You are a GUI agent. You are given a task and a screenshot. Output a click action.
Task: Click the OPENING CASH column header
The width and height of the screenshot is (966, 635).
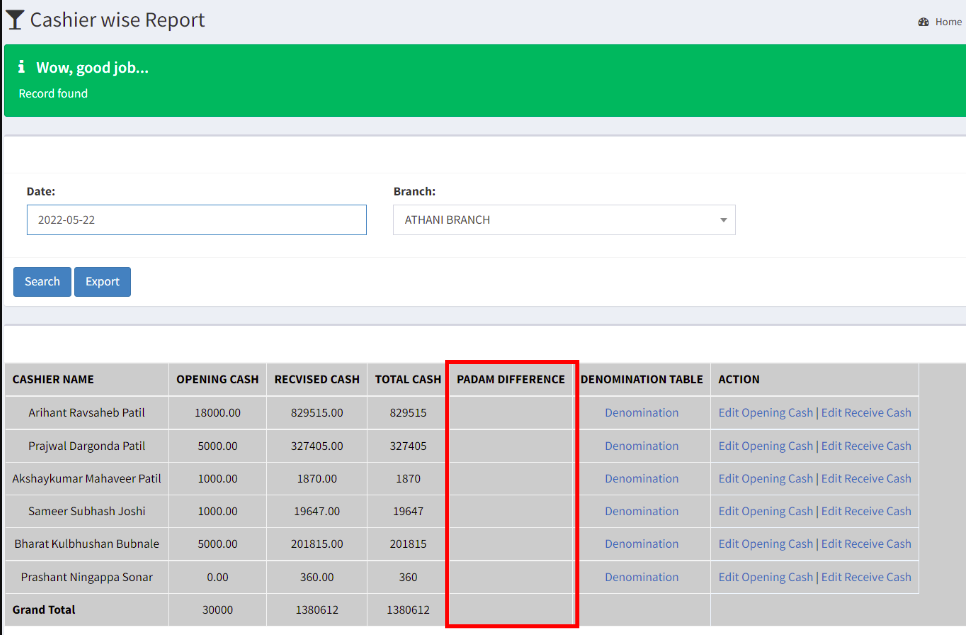(217, 379)
